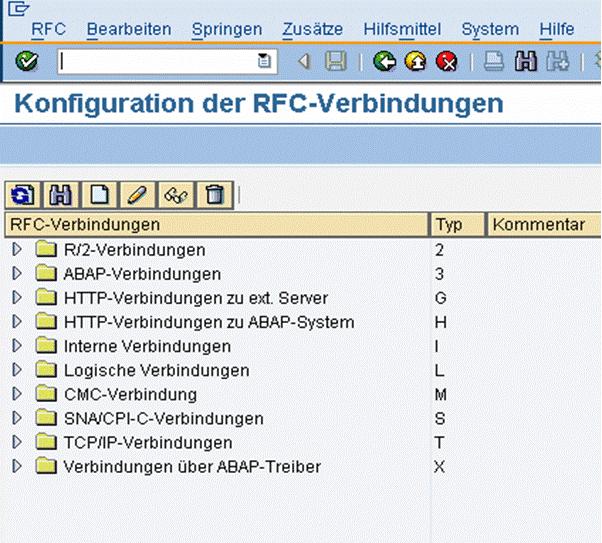Select the Logische Verbindungen label
Viewport: 602px width, 543px height.
(157, 371)
